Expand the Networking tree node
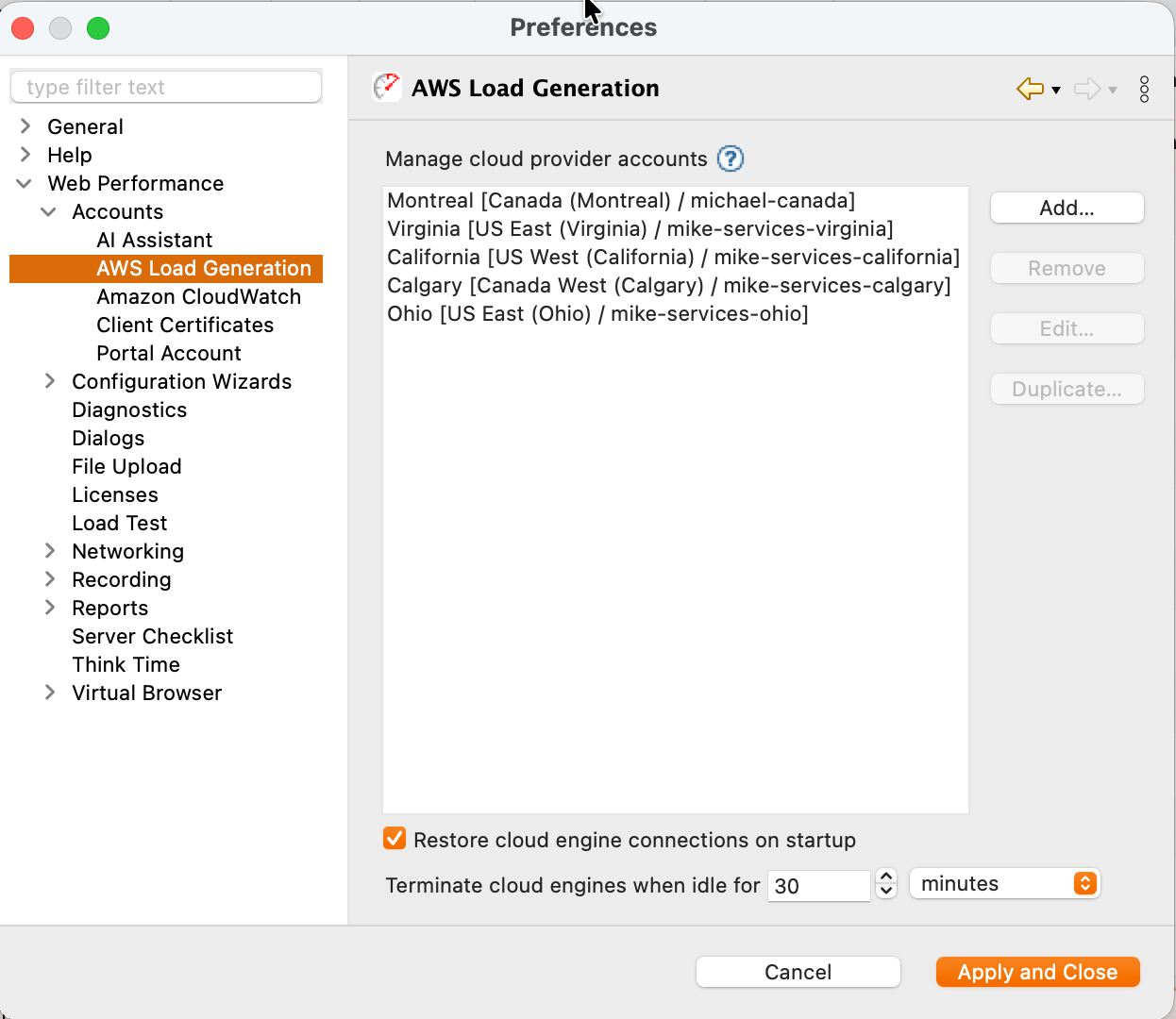1176x1019 pixels. (x=50, y=550)
